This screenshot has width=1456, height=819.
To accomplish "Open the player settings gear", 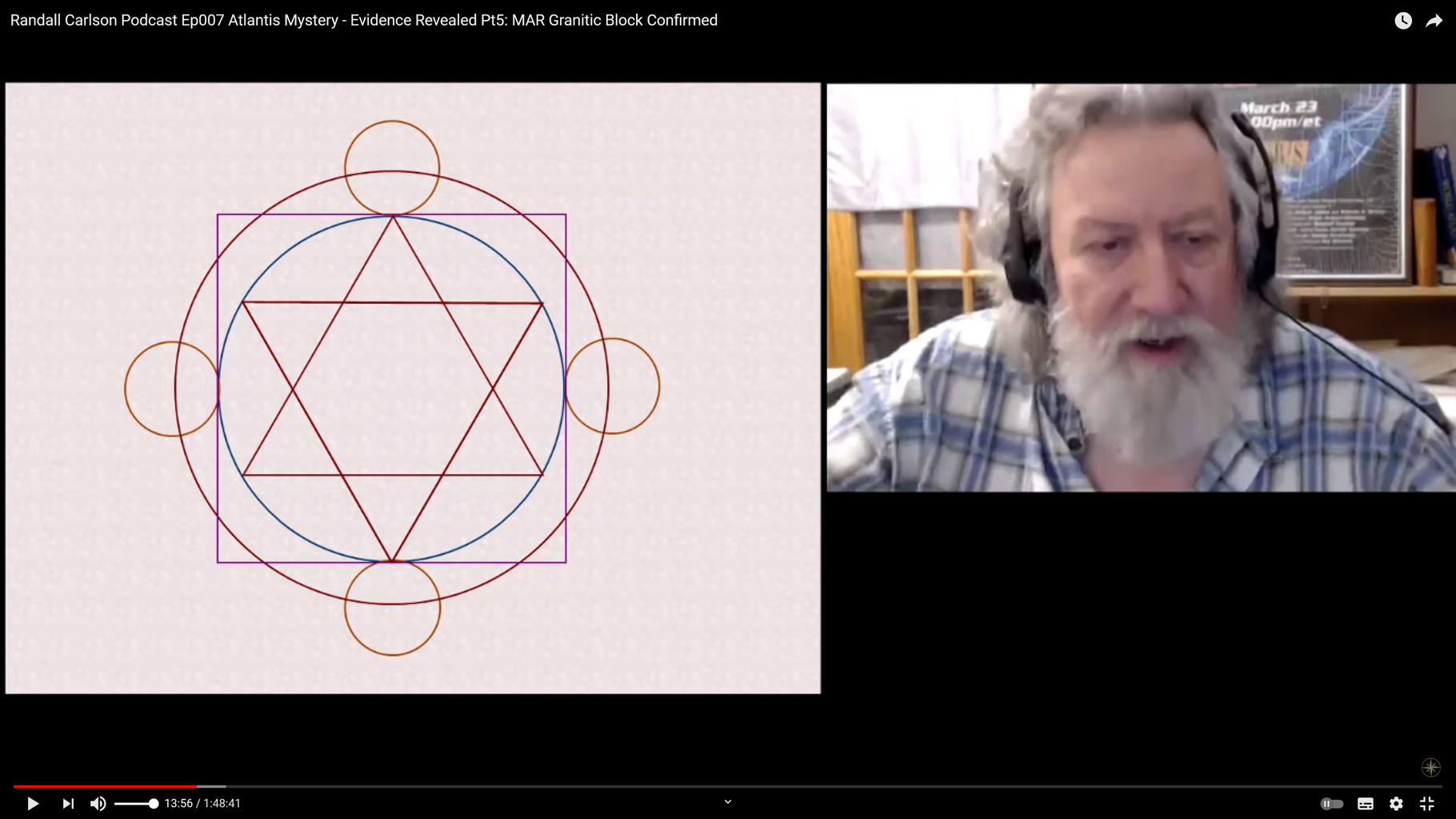I will 1396,803.
